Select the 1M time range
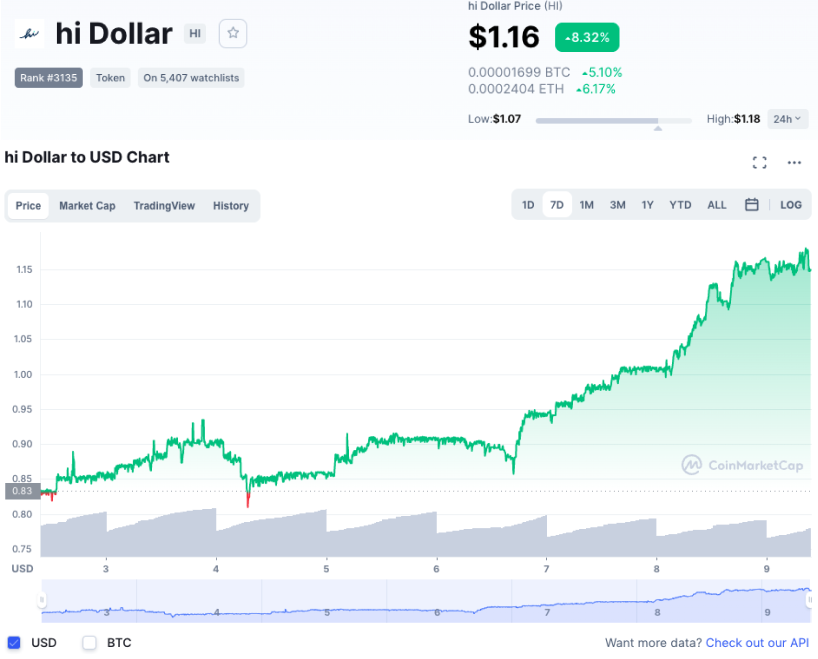The height and width of the screenshot is (659, 818). click(x=586, y=205)
